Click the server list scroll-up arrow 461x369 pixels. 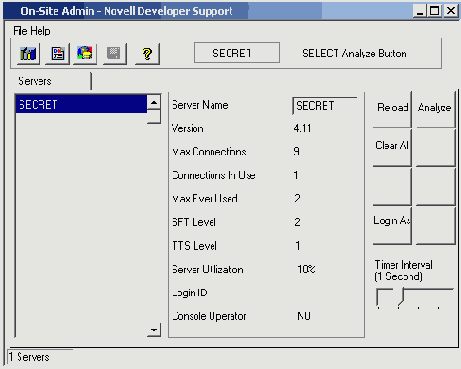pos(154,102)
